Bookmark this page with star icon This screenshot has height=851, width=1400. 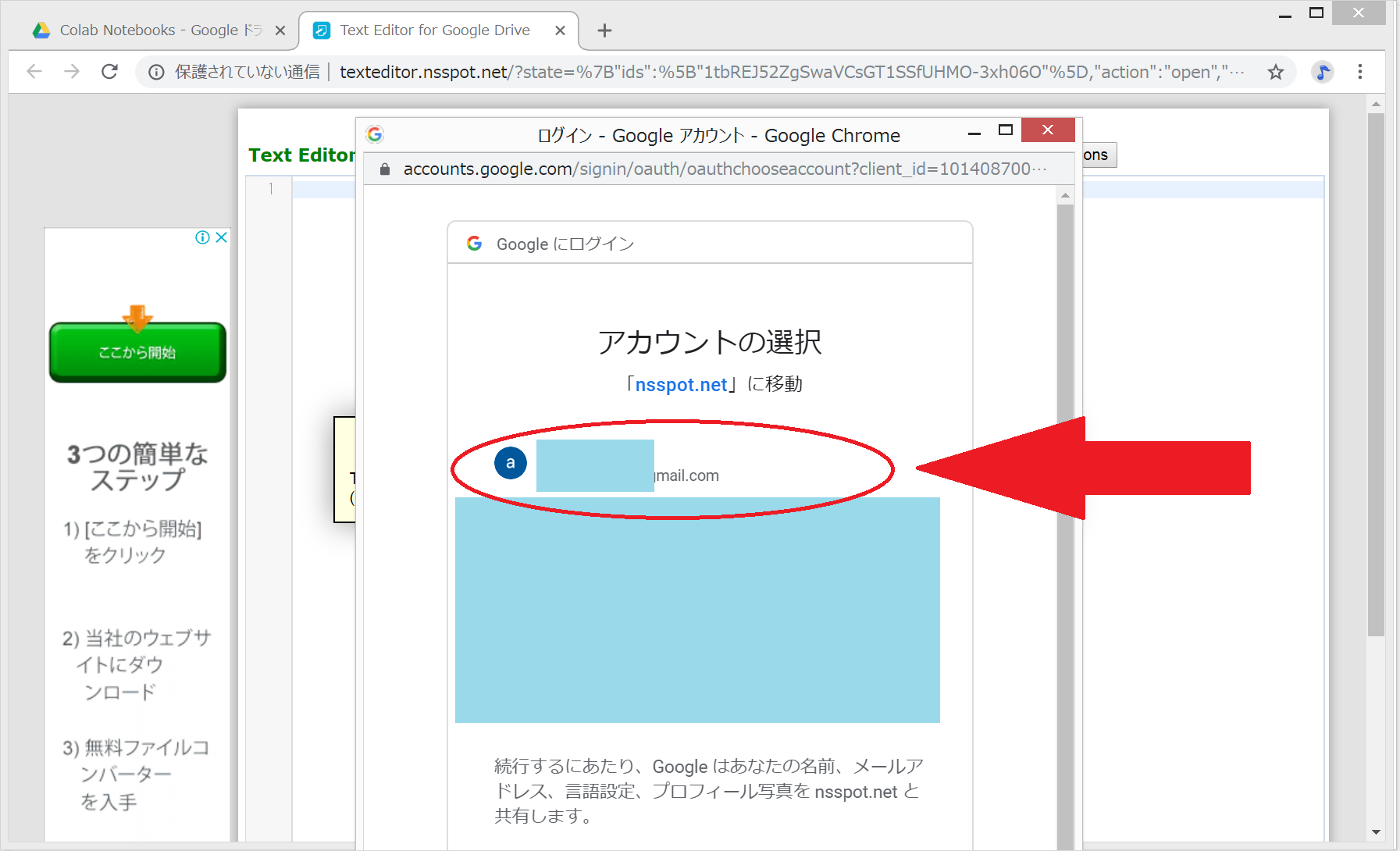click(x=1275, y=73)
